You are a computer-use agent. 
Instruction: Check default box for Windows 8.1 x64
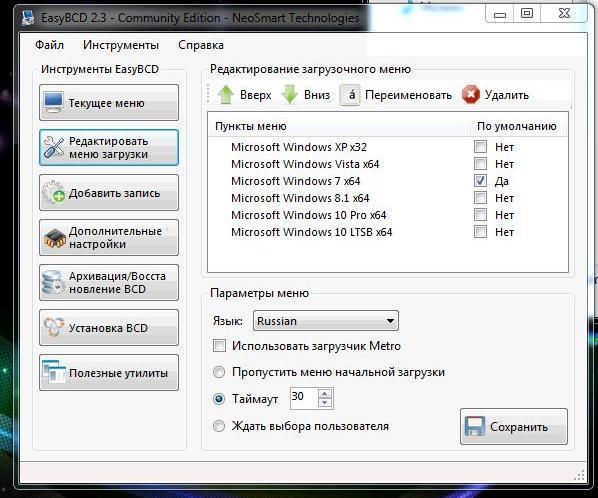click(480, 198)
